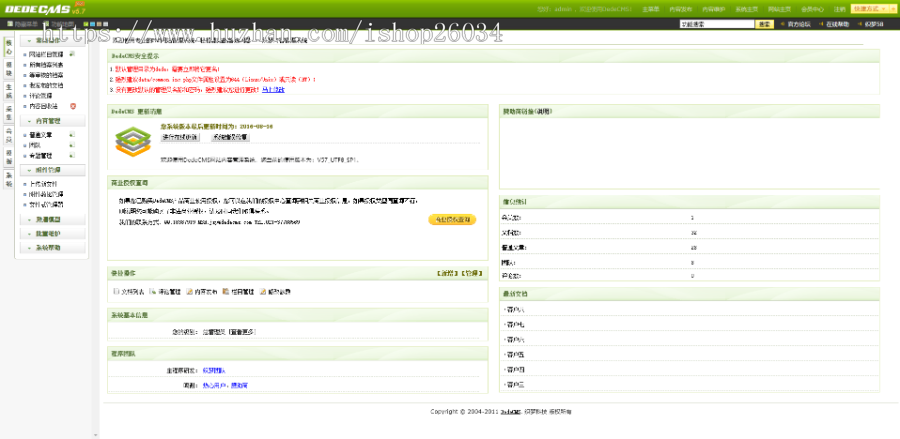900x439 pixels.
Task: Open 修改参数 shortcut in quick operations
Action: 276,292
